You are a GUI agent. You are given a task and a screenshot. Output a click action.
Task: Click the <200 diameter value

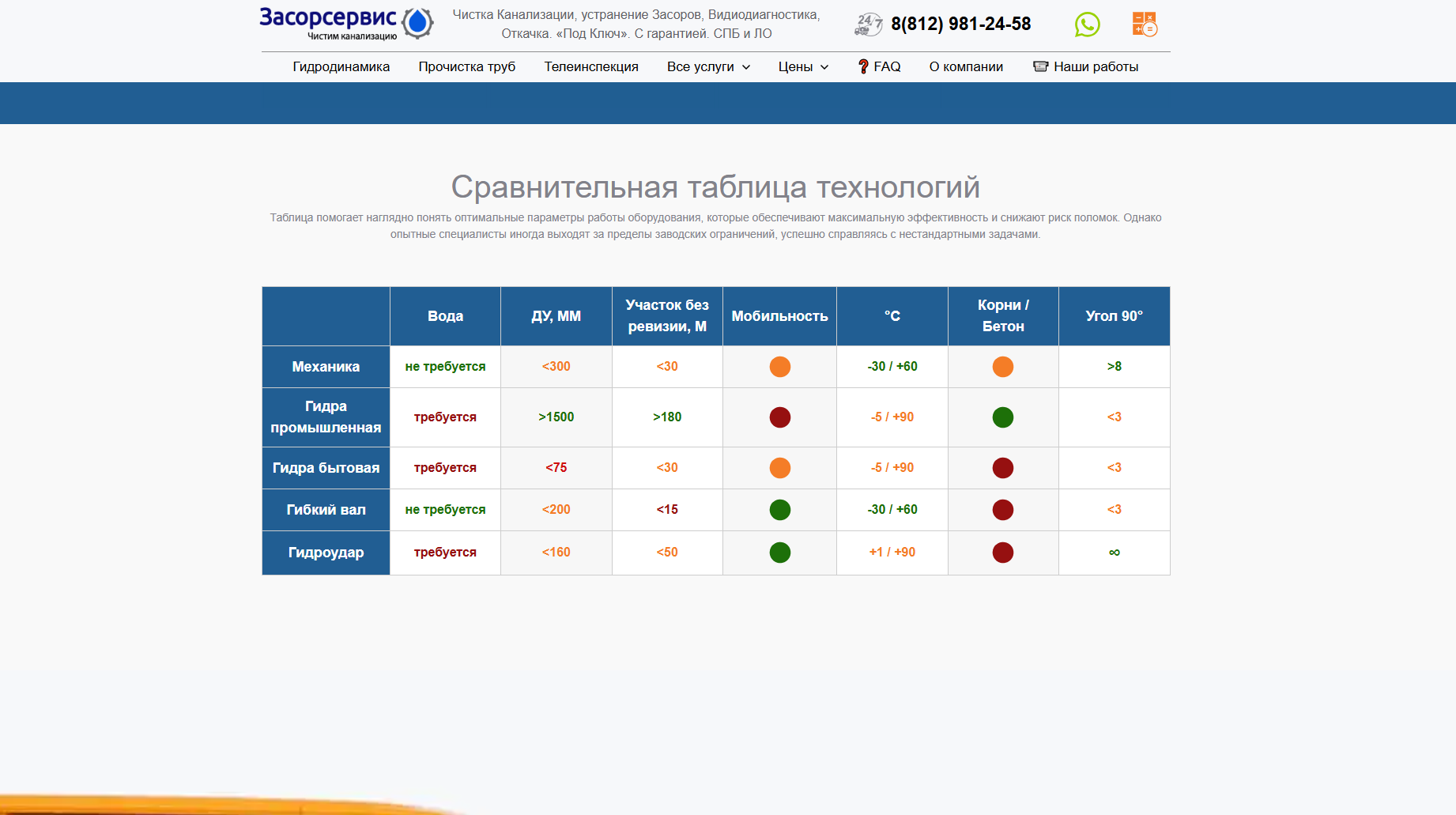pos(556,510)
